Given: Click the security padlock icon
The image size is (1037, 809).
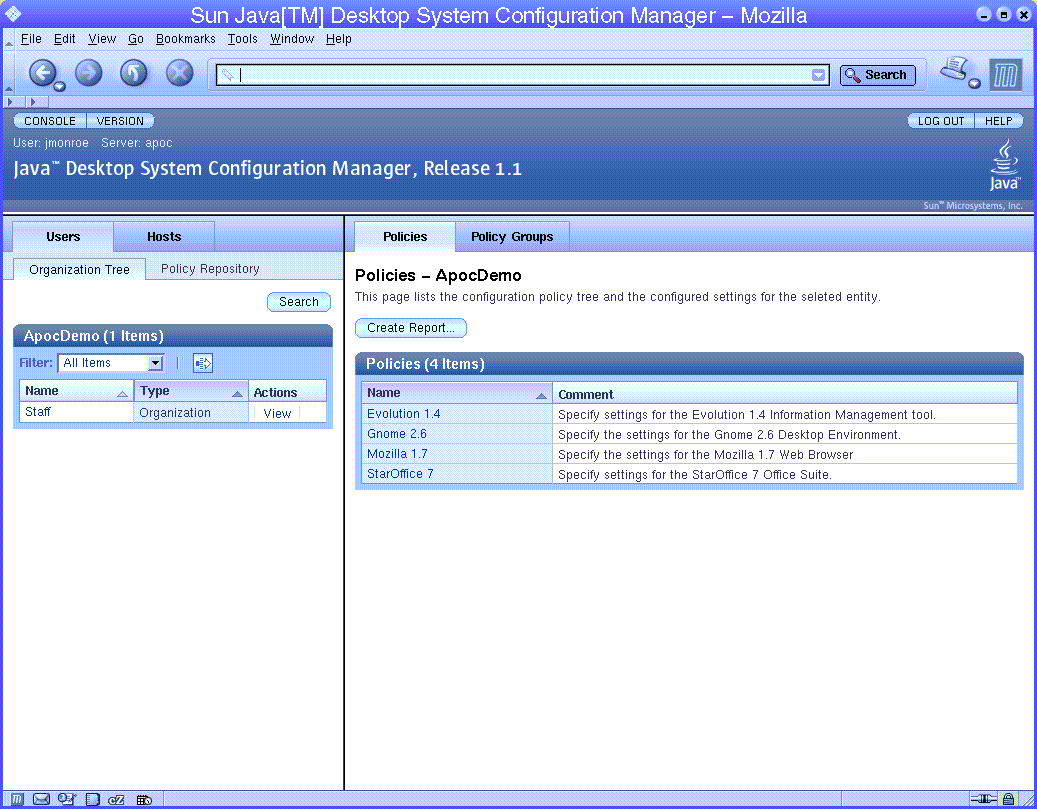Looking at the screenshot, I should (1008, 799).
